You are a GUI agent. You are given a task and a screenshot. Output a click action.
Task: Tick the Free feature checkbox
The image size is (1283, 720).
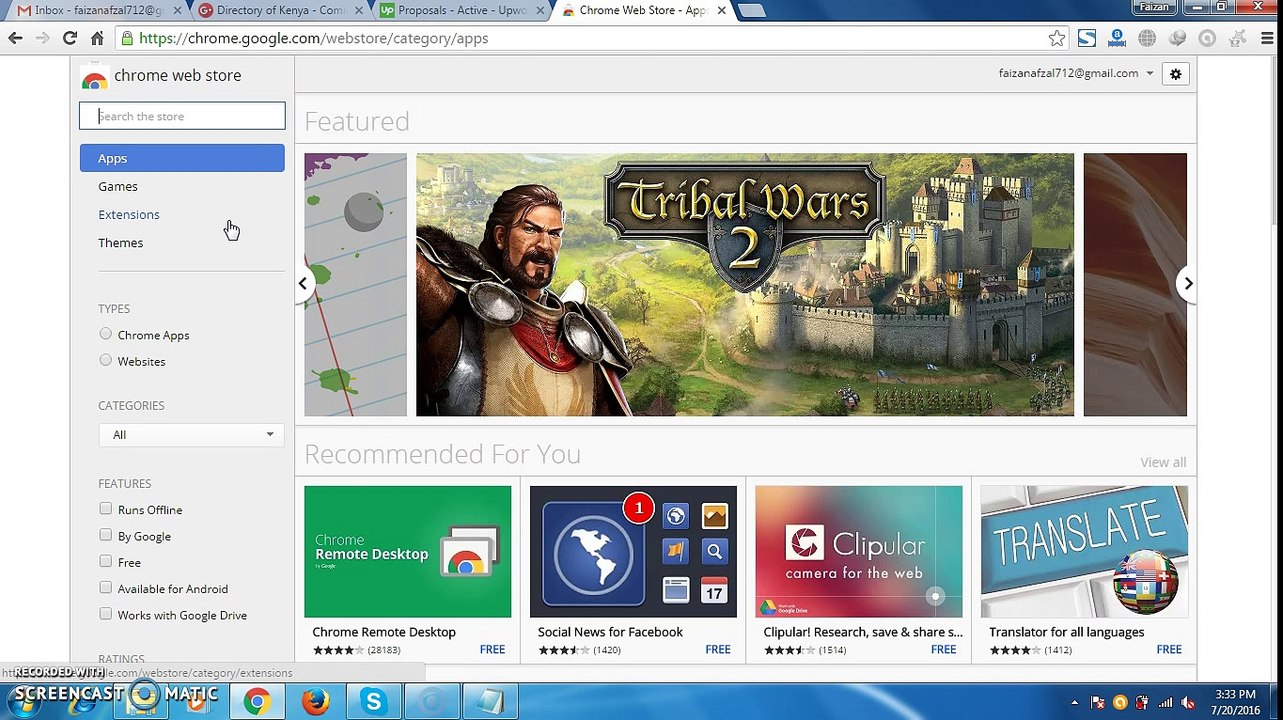(106, 561)
